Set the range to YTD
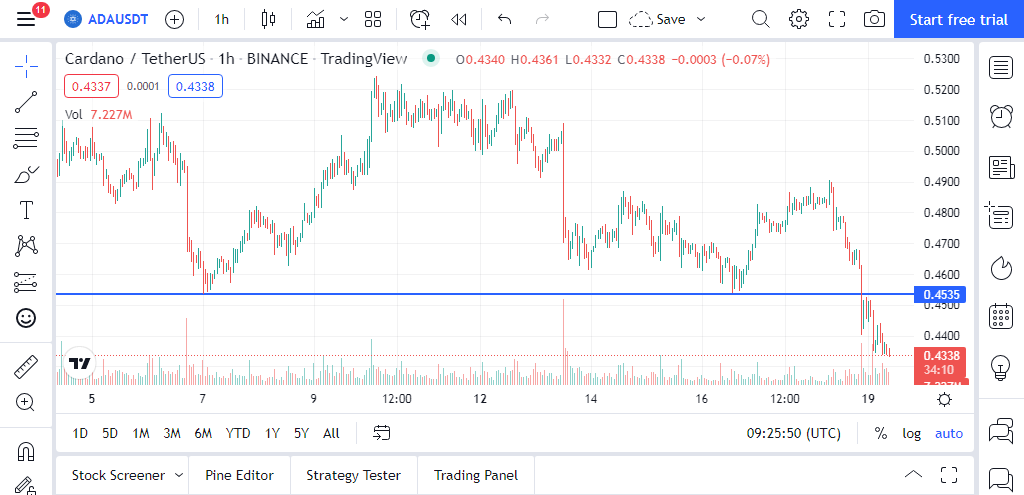1024x495 pixels. click(x=238, y=433)
